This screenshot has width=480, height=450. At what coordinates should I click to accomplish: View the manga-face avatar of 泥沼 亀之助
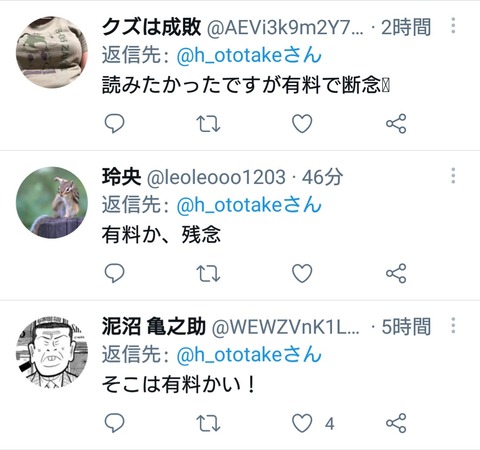[52, 352]
